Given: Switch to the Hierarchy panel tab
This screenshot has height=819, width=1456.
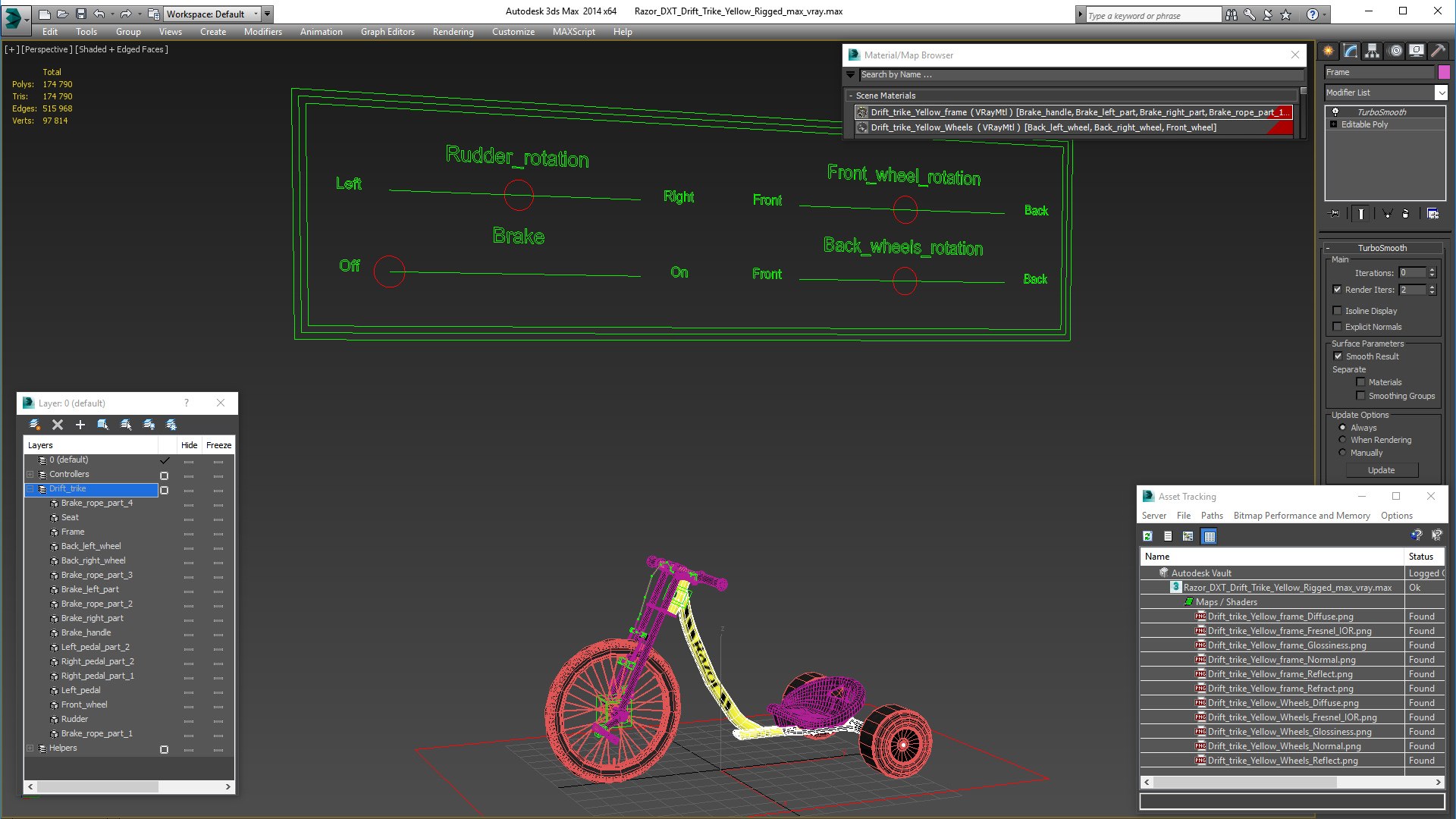Looking at the screenshot, I should pyautogui.click(x=1373, y=51).
